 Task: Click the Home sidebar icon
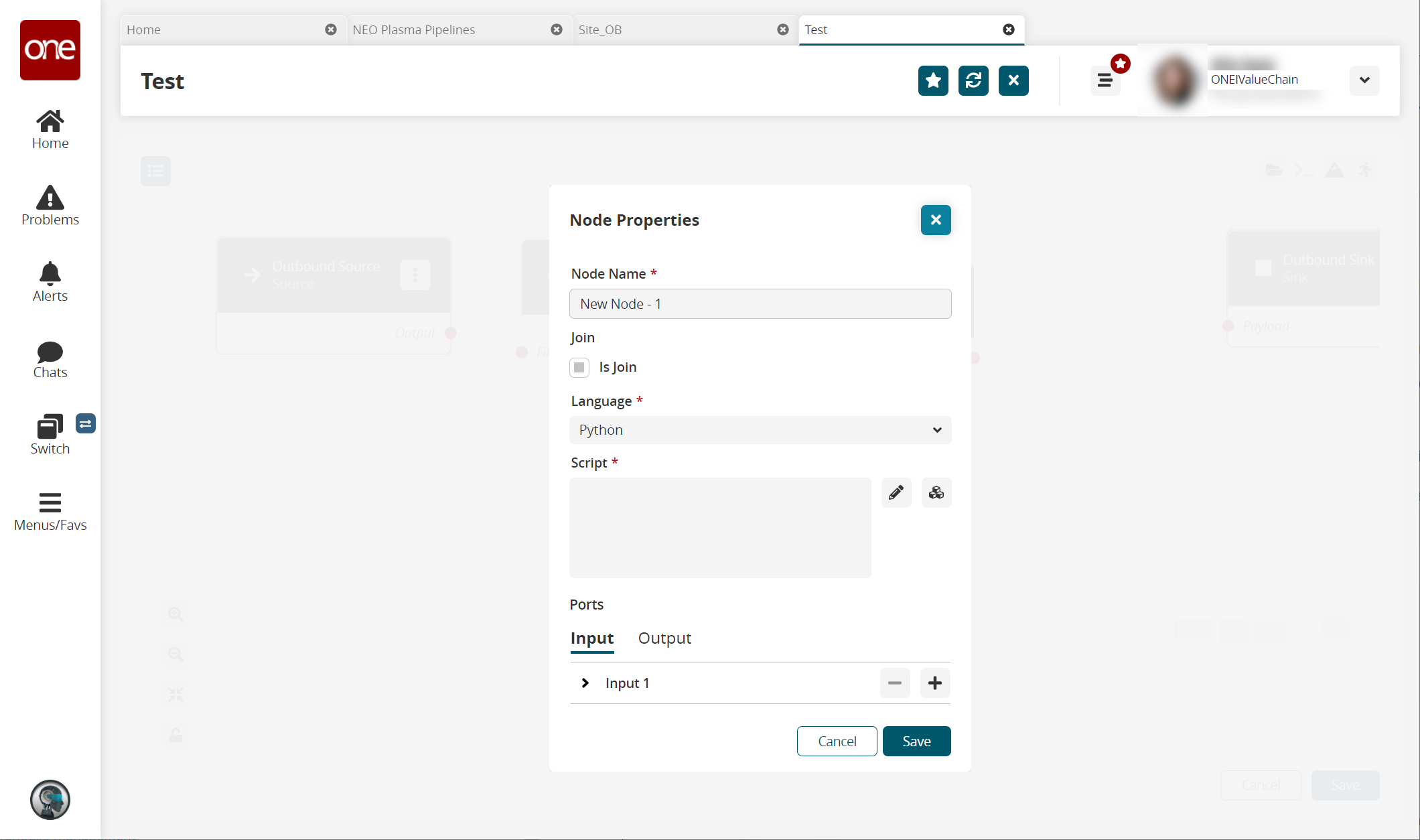pos(50,128)
